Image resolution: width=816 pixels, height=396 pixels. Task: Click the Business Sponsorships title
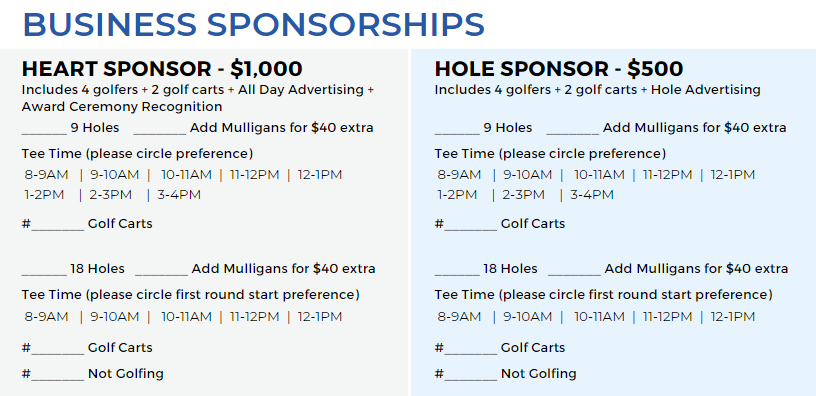[x=254, y=24]
